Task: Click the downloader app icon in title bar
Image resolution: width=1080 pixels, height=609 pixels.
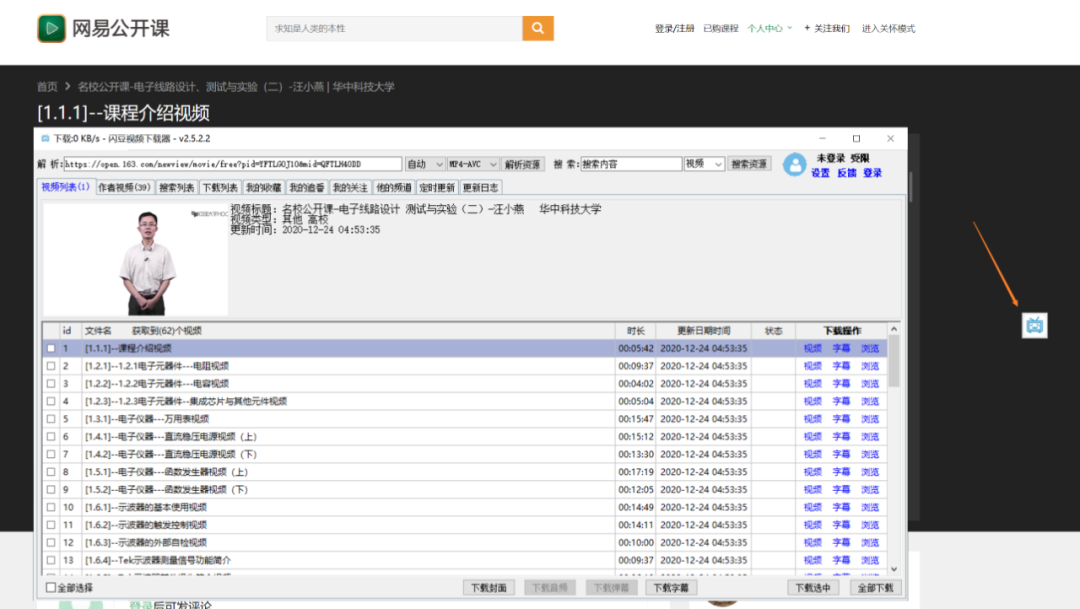Action: [x=45, y=138]
